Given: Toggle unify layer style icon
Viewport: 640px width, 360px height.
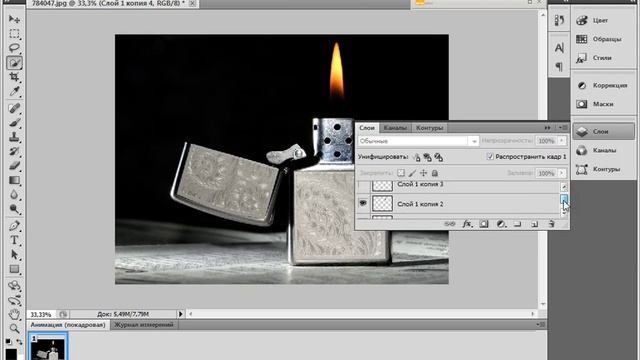Looking at the screenshot, I should [x=438, y=157].
